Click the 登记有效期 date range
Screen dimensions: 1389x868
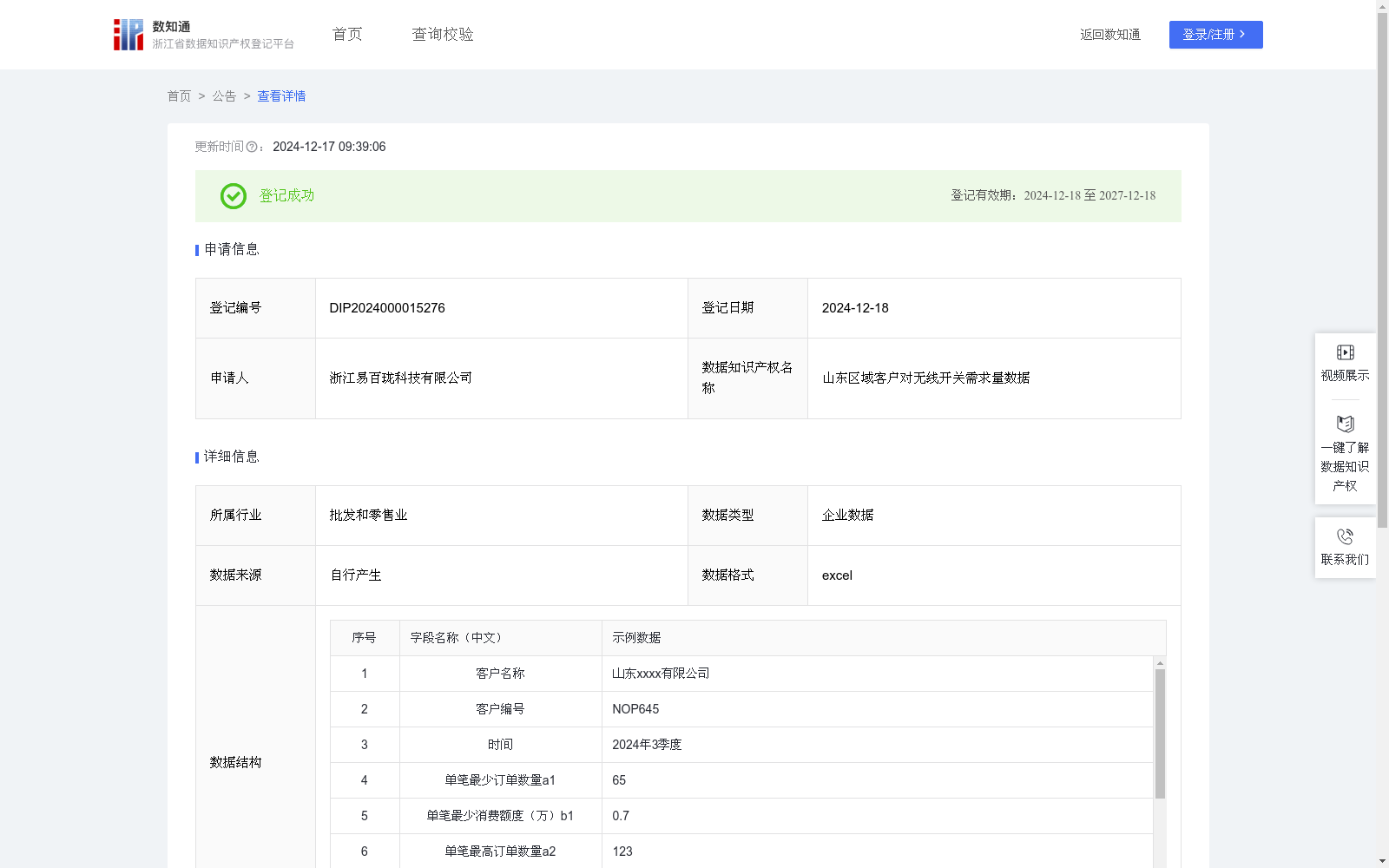click(x=1089, y=196)
